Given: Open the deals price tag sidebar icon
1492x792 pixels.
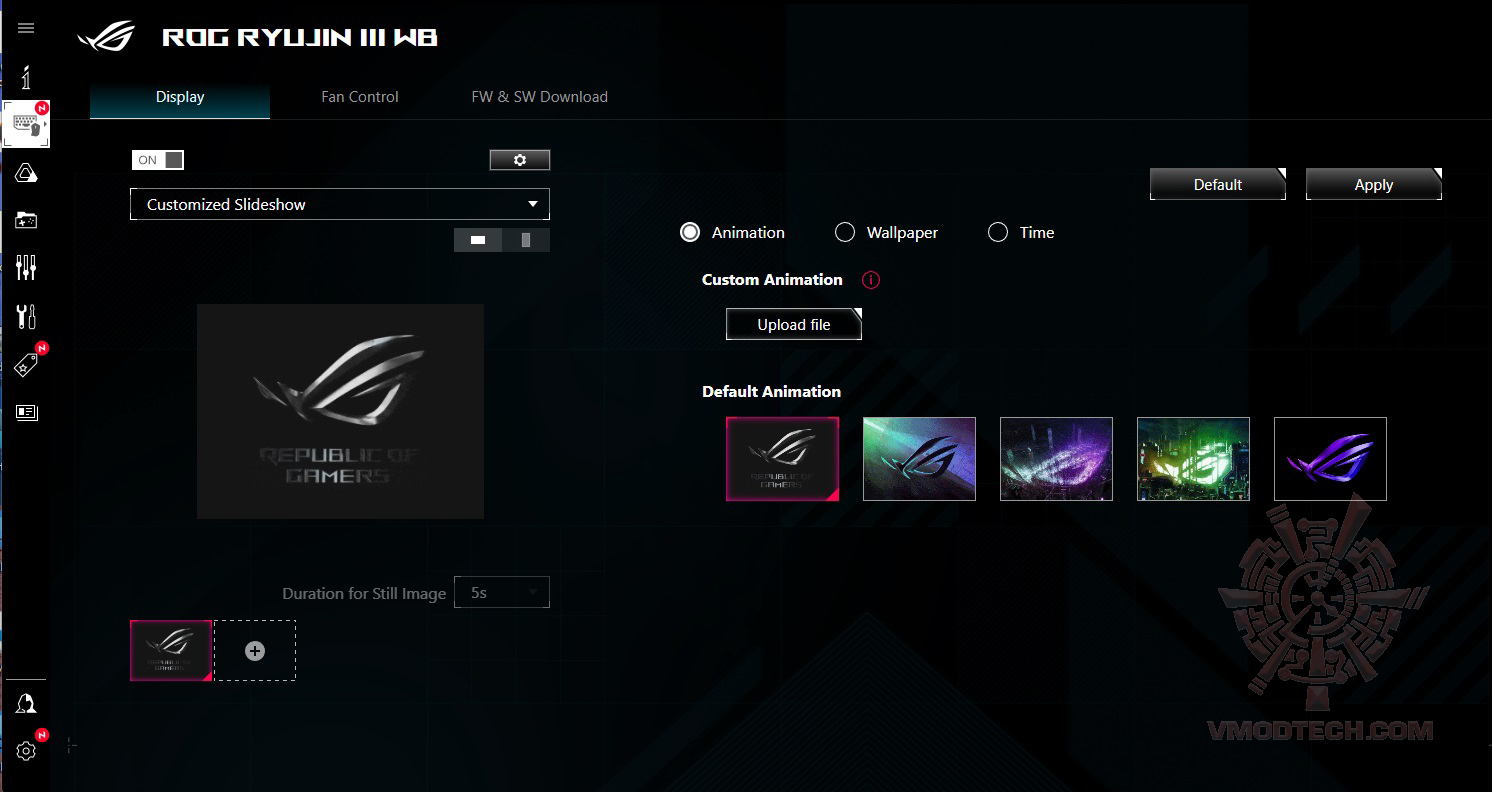Looking at the screenshot, I should pyautogui.click(x=27, y=365).
